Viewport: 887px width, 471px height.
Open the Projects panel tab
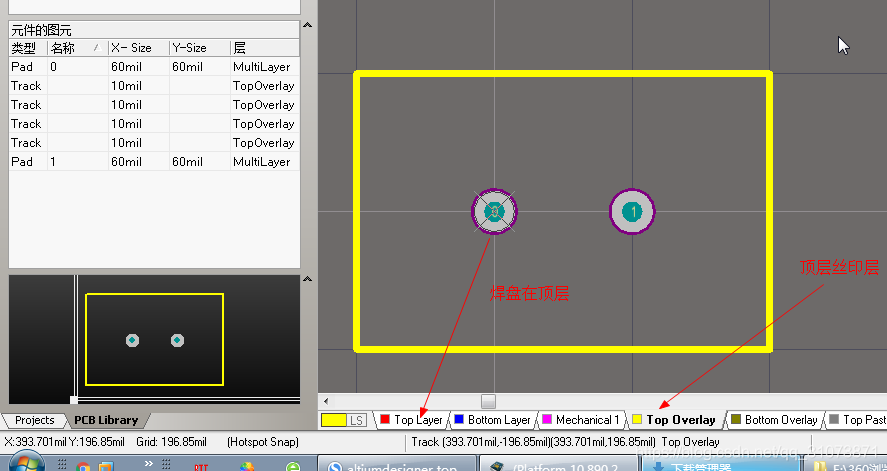click(x=34, y=420)
